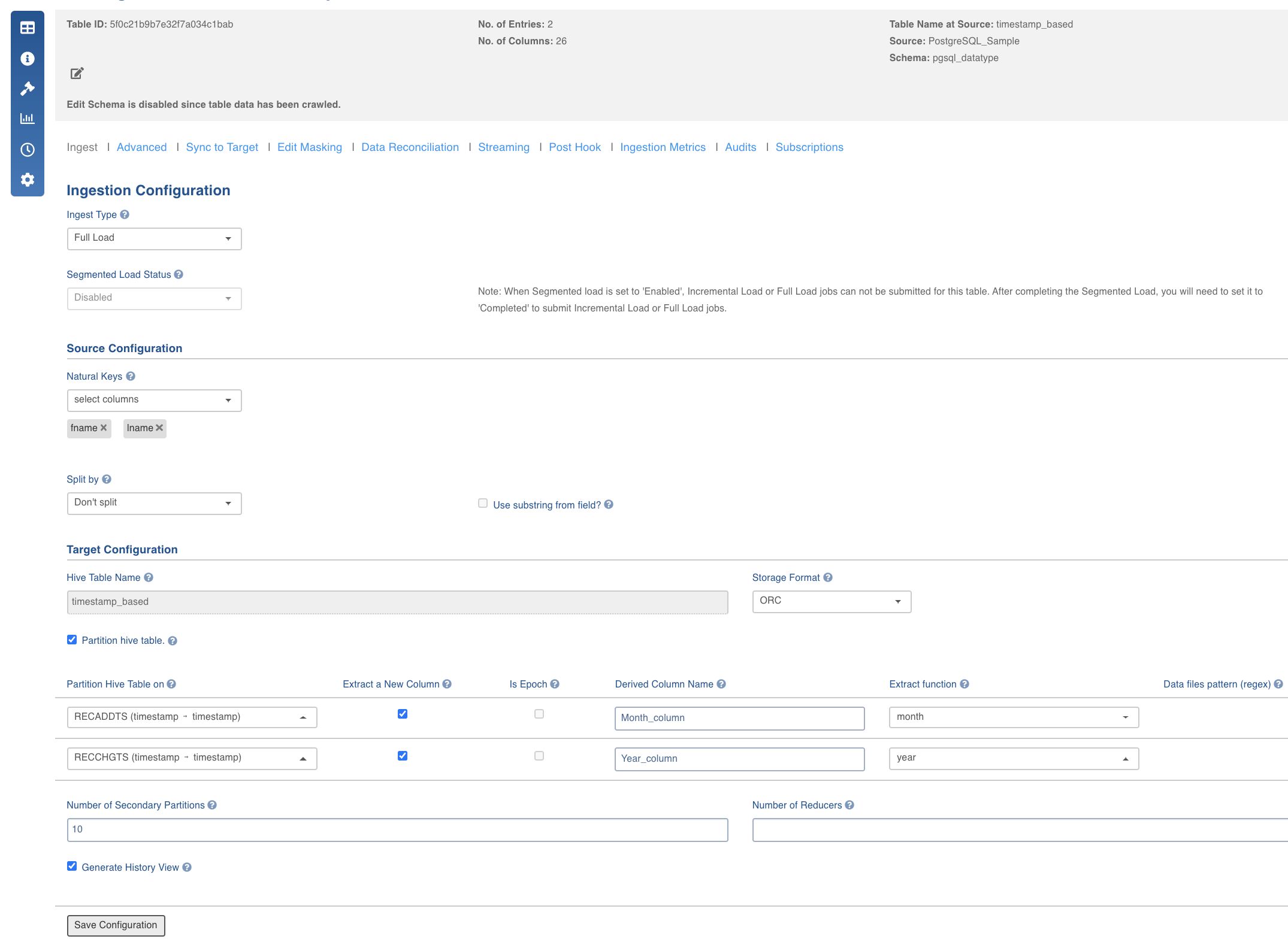Show help for Extract function
The image size is (1288, 939).
965,684
